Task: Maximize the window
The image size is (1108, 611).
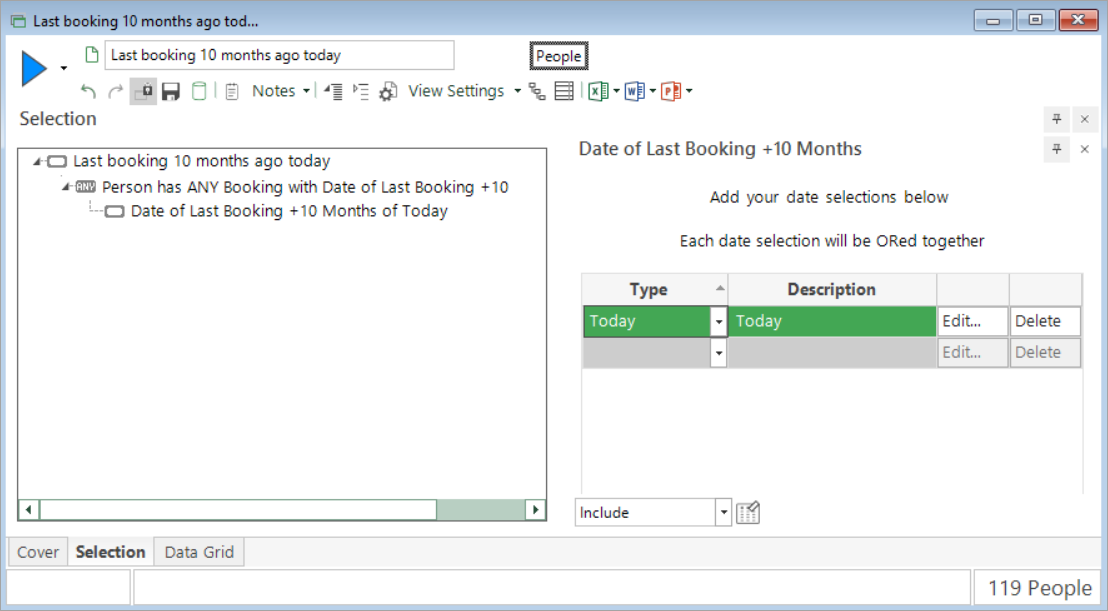Action: (x=1035, y=20)
